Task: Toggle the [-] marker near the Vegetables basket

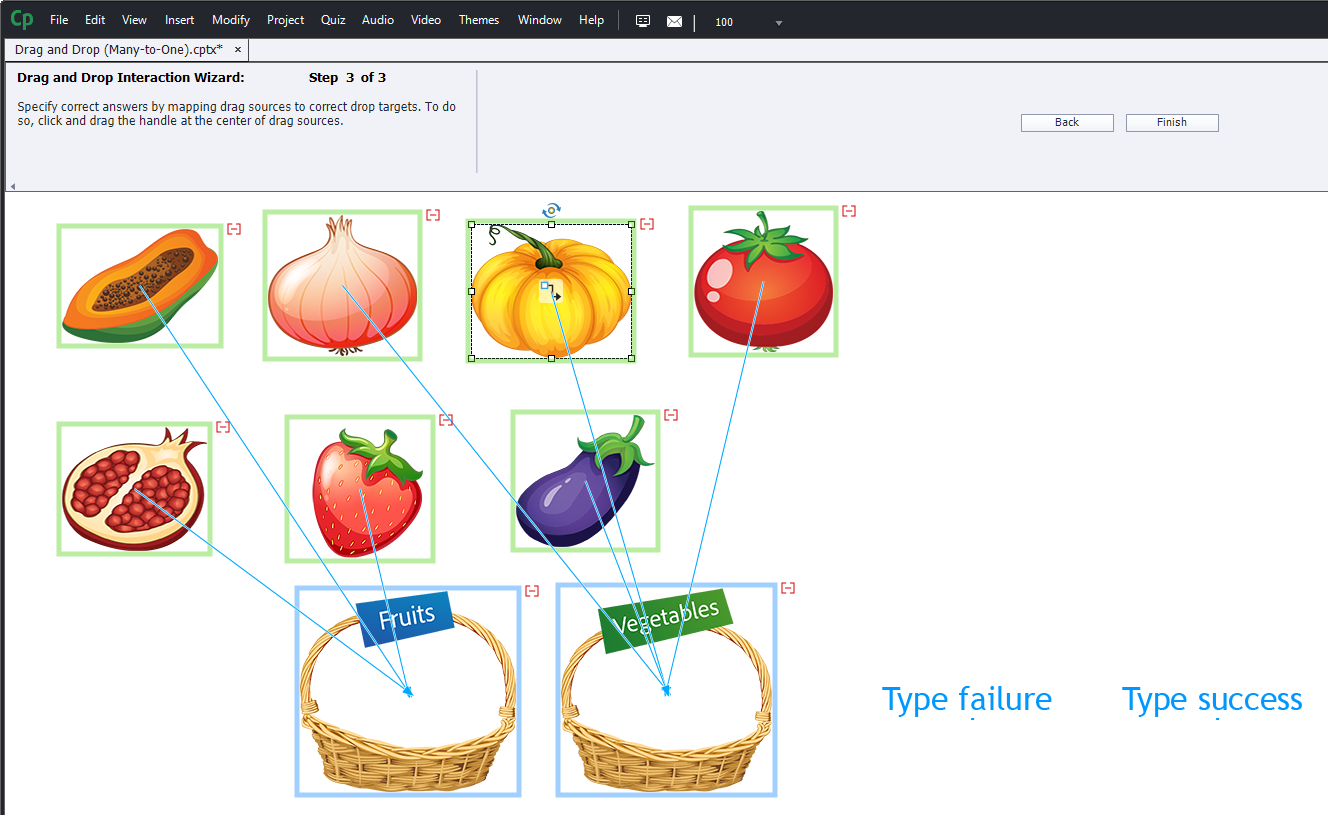Action: [788, 588]
